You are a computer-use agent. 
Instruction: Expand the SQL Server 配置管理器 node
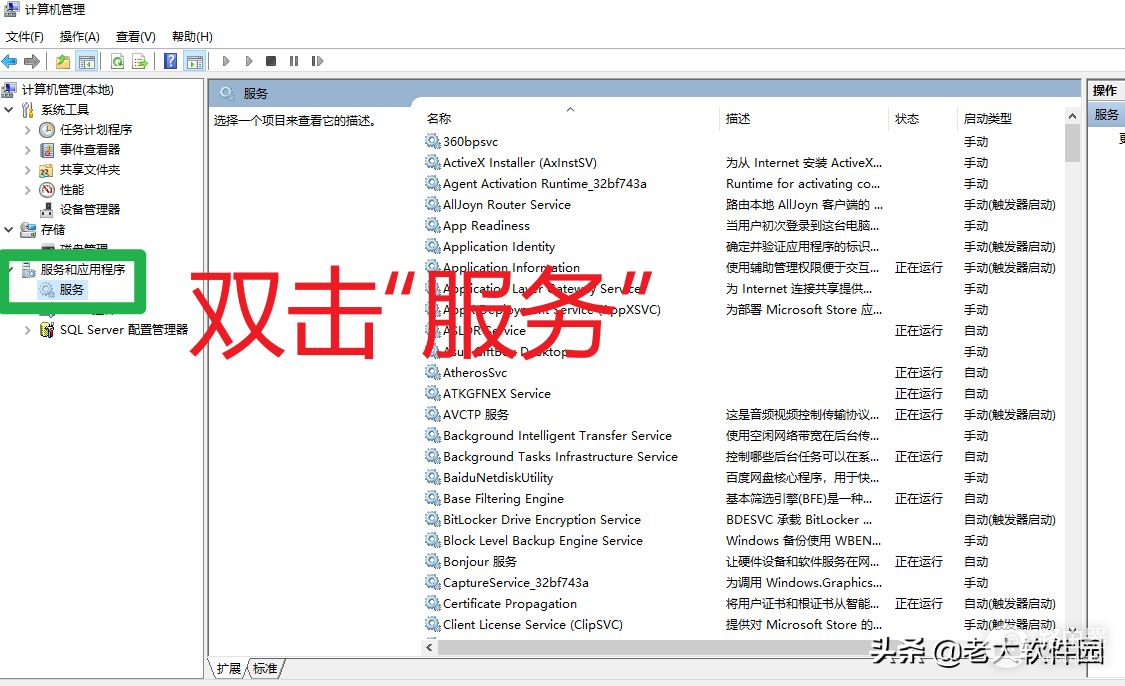[28, 330]
